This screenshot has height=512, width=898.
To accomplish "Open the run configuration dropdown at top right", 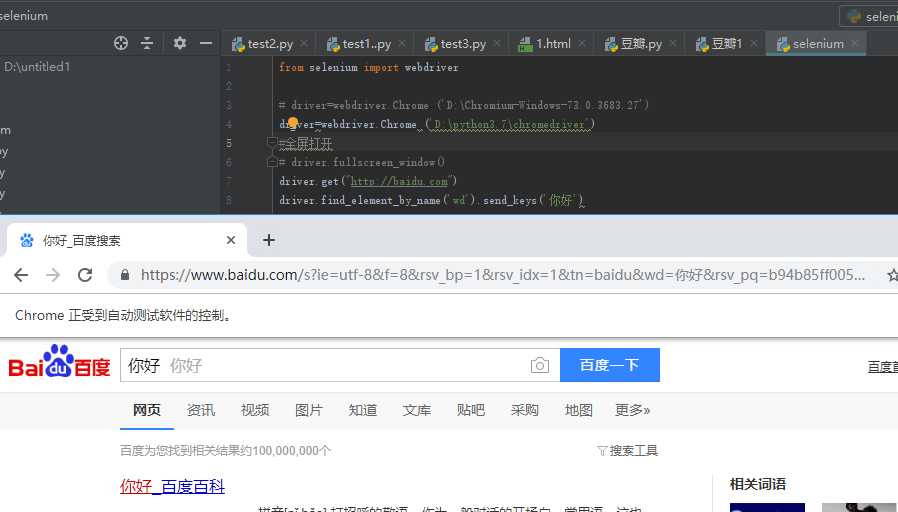I will pyautogui.click(x=869, y=17).
